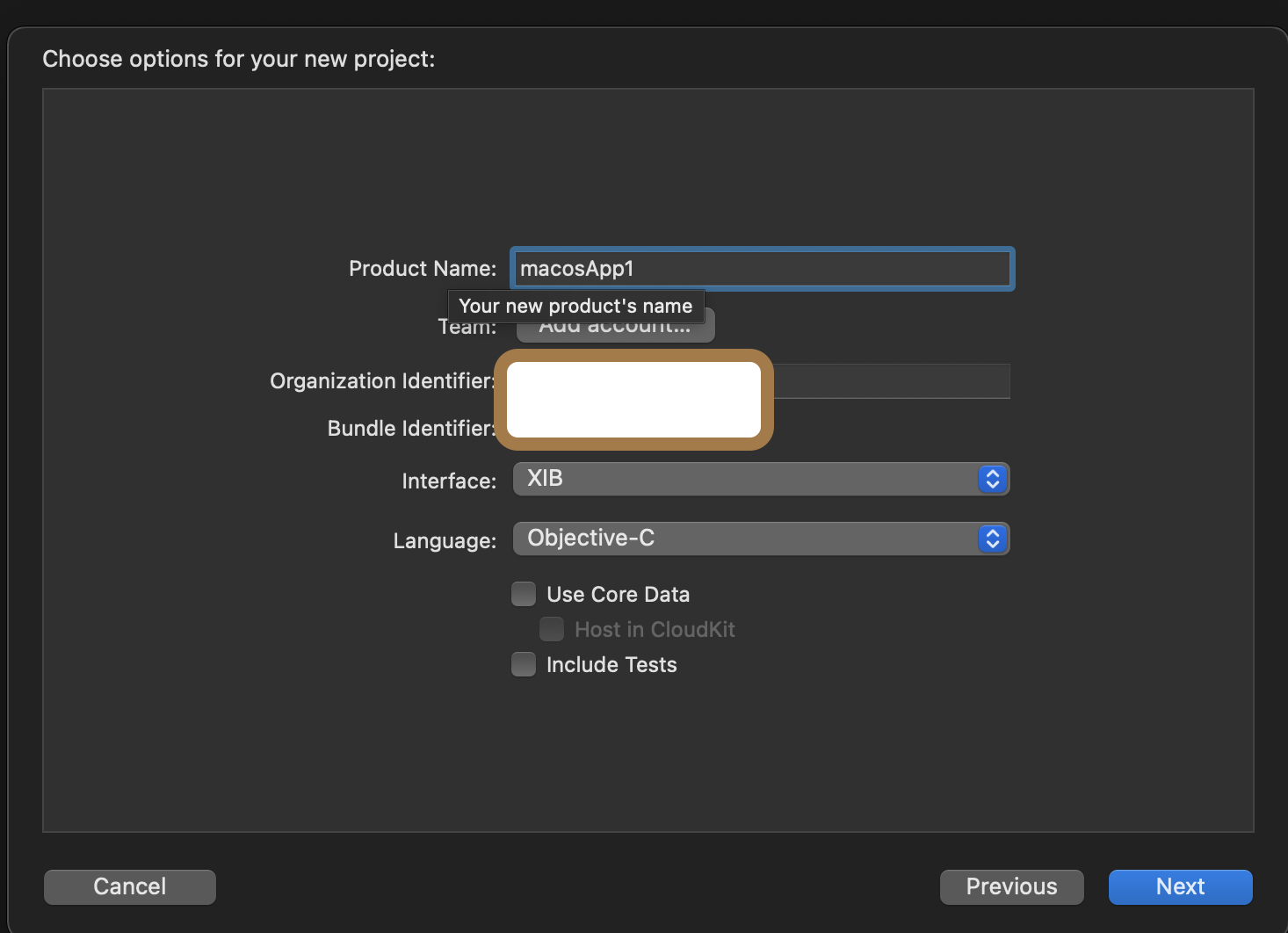Image resolution: width=1288 pixels, height=933 pixels.
Task: Proceed with the blue Next button
Action: pyautogui.click(x=1180, y=886)
